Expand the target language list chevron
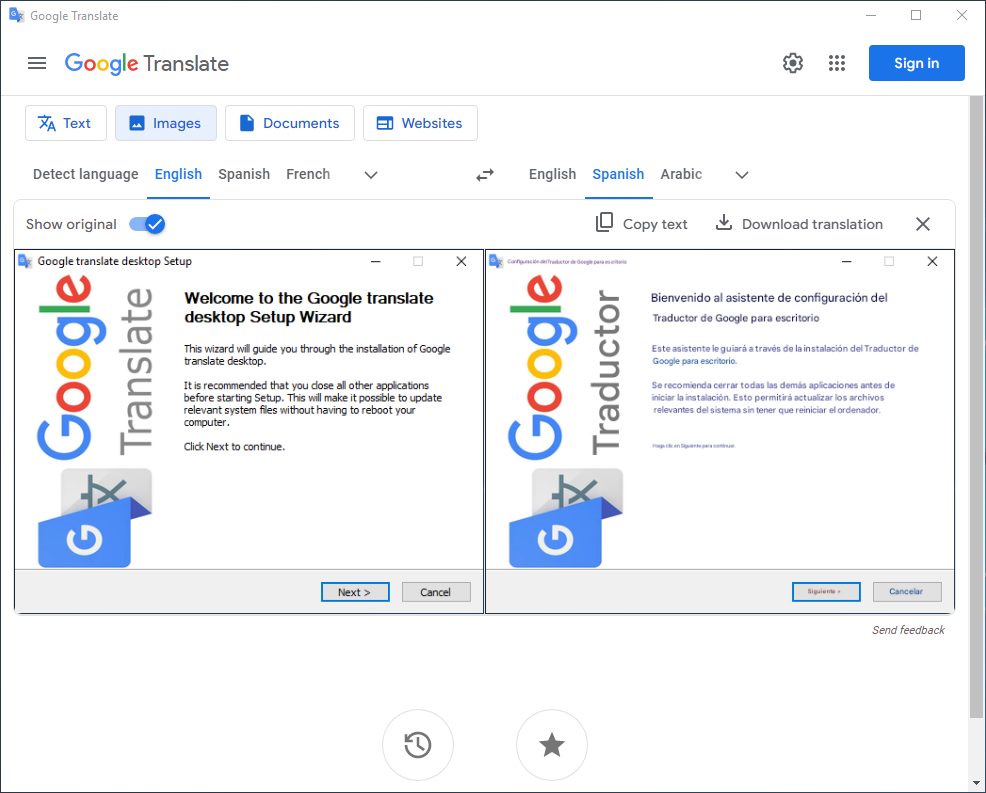986x793 pixels. click(x=742, y=175)
